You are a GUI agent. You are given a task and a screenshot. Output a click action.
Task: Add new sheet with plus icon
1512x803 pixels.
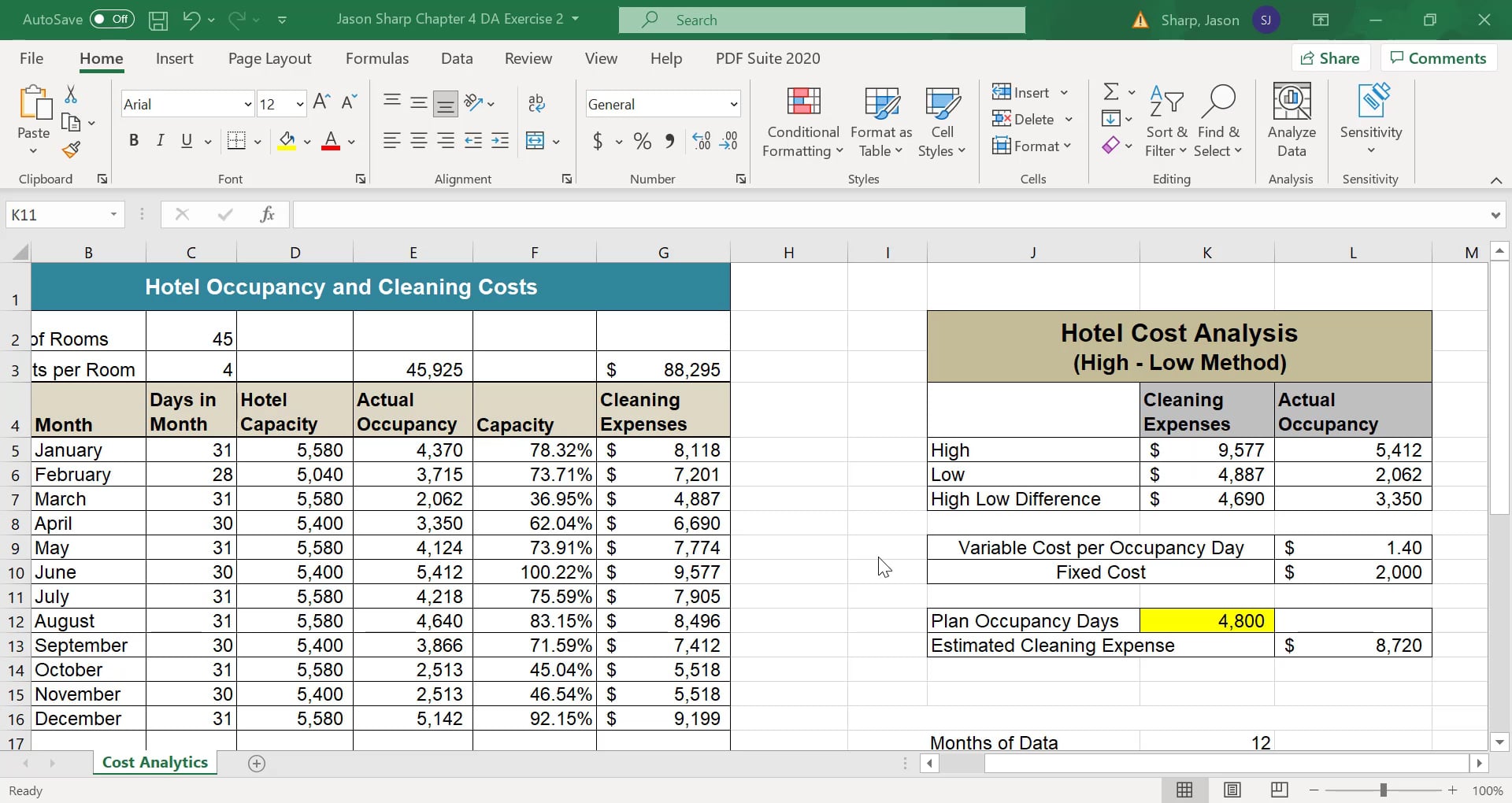point(257,763)
